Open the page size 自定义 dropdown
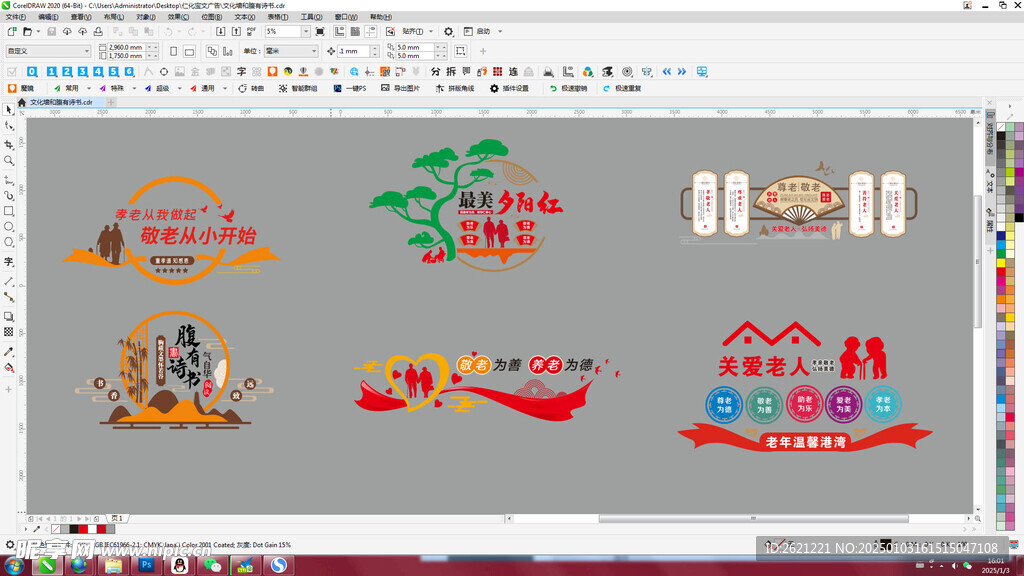The image size is (1024, 576). point(86,51)
